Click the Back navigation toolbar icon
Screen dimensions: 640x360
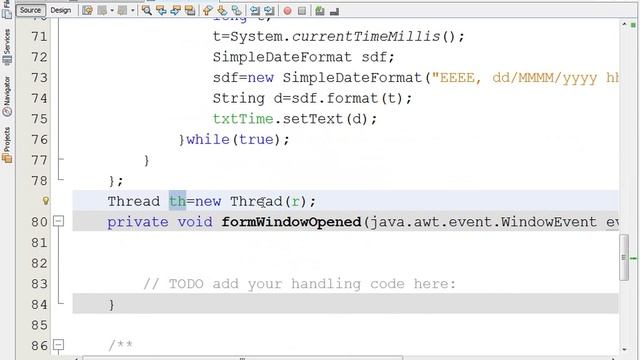(x=102, y=11)
